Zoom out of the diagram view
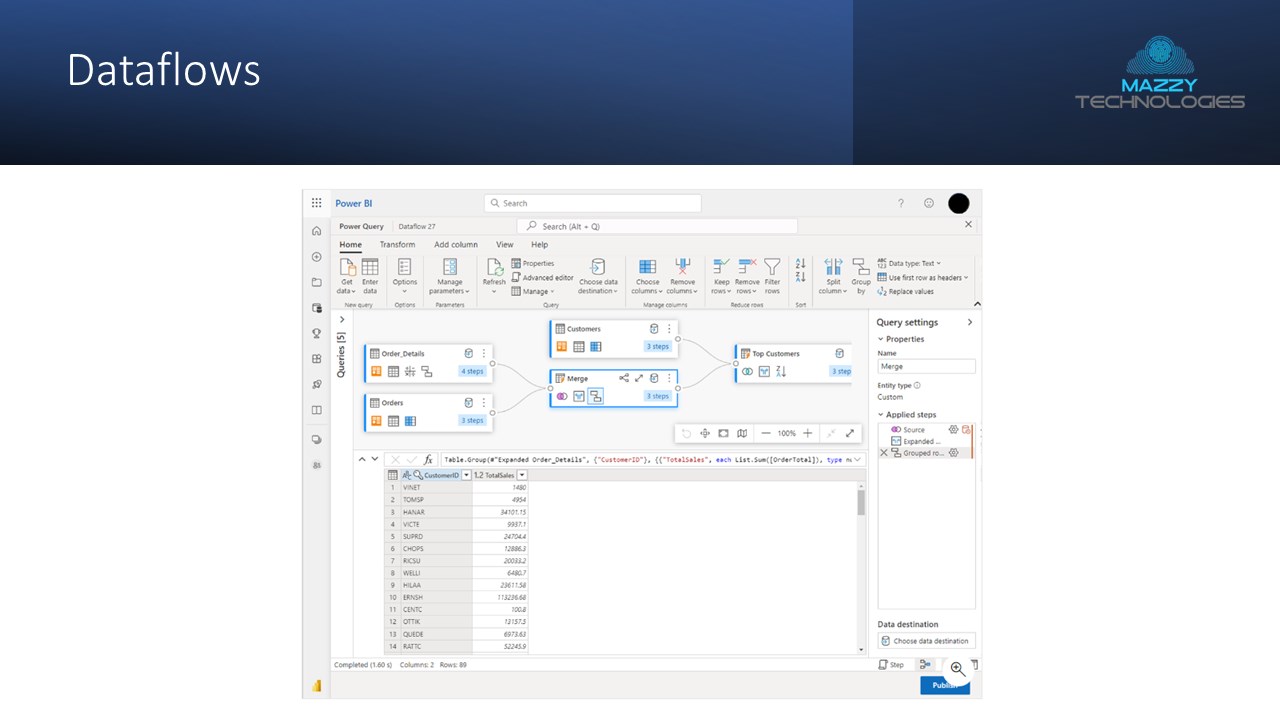 pyautogui.click(x=766, y=433)
